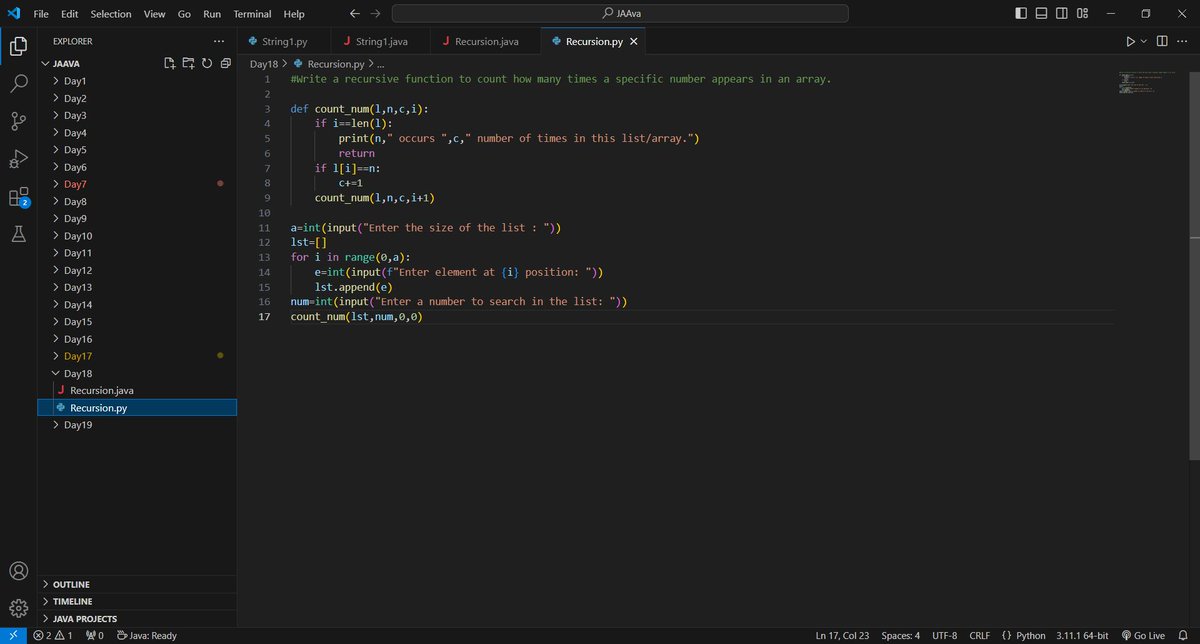
Task: Expand the Day7 folder
Action: [x=137, y=184]
